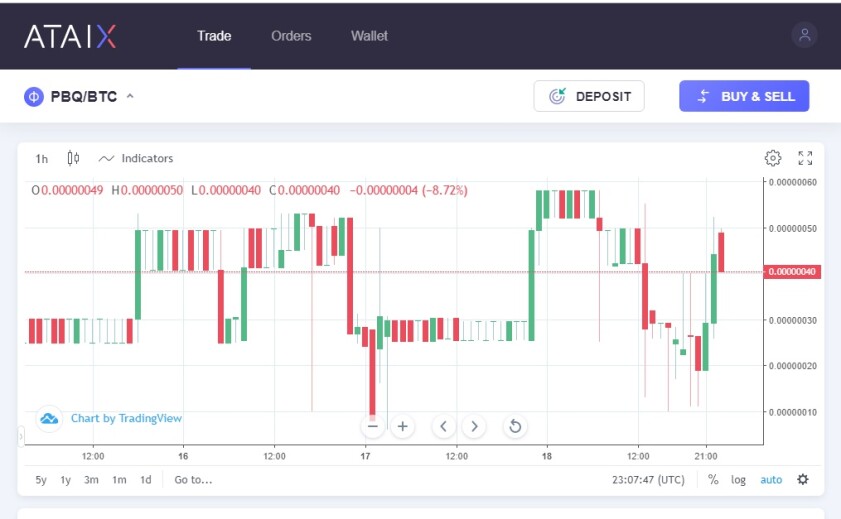Click the date label 17 on time axis
841x519 pixels.
point(365,456)
